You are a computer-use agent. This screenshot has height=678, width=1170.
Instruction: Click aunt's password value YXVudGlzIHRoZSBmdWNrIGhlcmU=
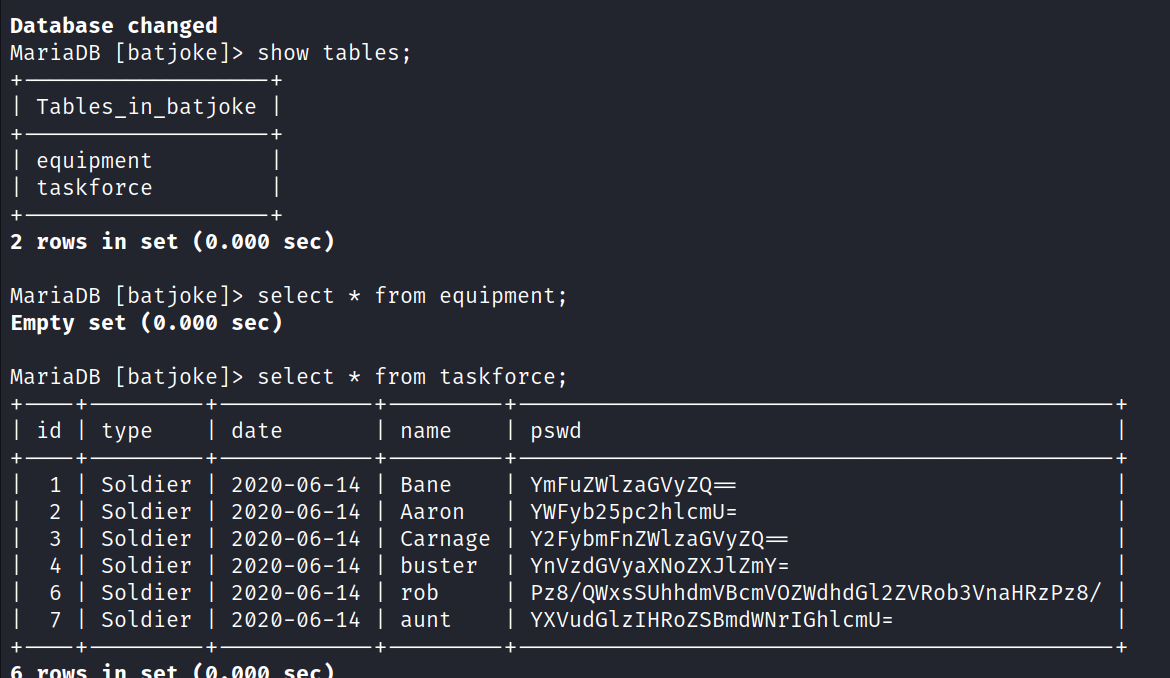tap(712, 620)
